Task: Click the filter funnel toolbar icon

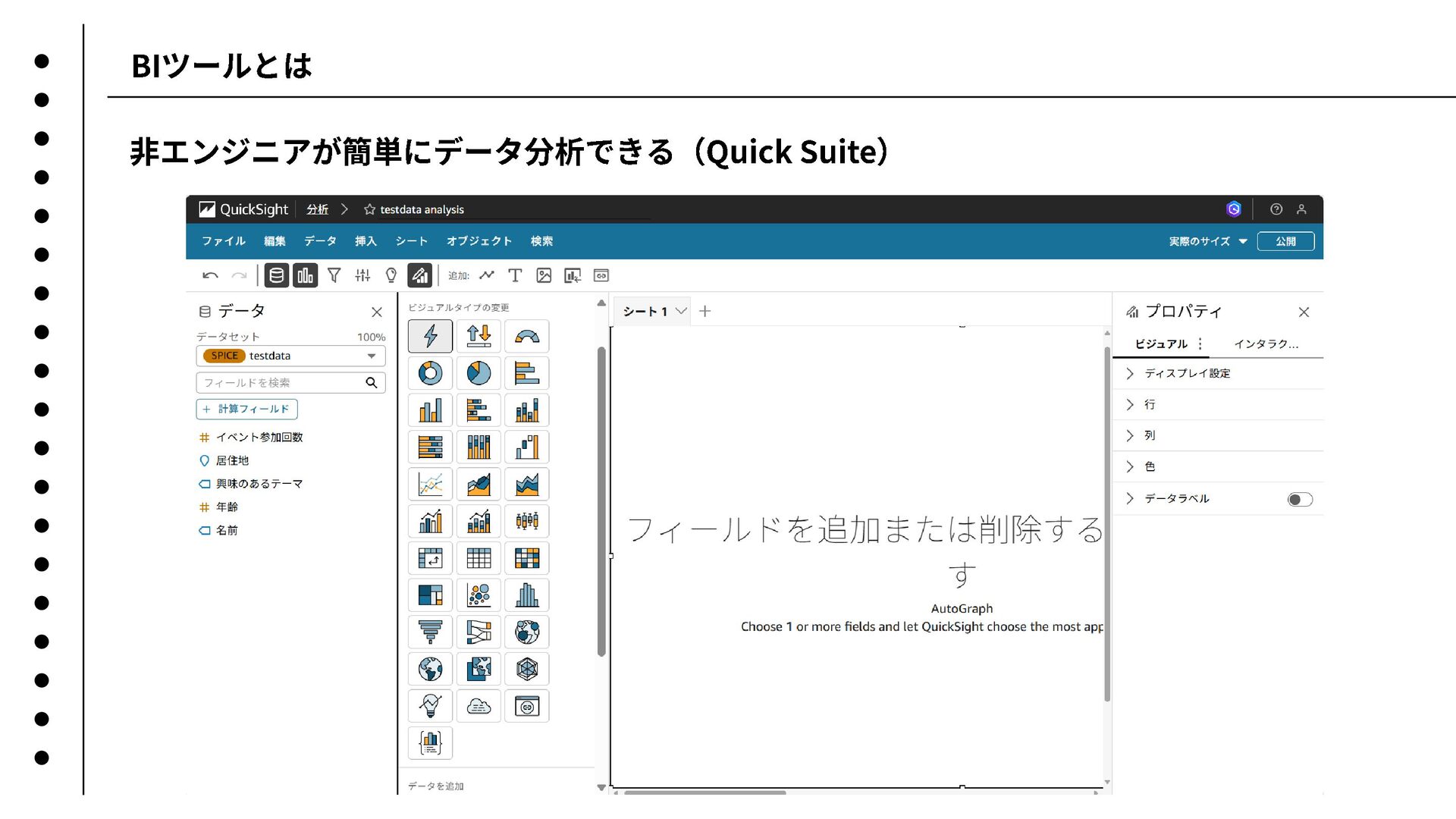Action: [334, 275]
